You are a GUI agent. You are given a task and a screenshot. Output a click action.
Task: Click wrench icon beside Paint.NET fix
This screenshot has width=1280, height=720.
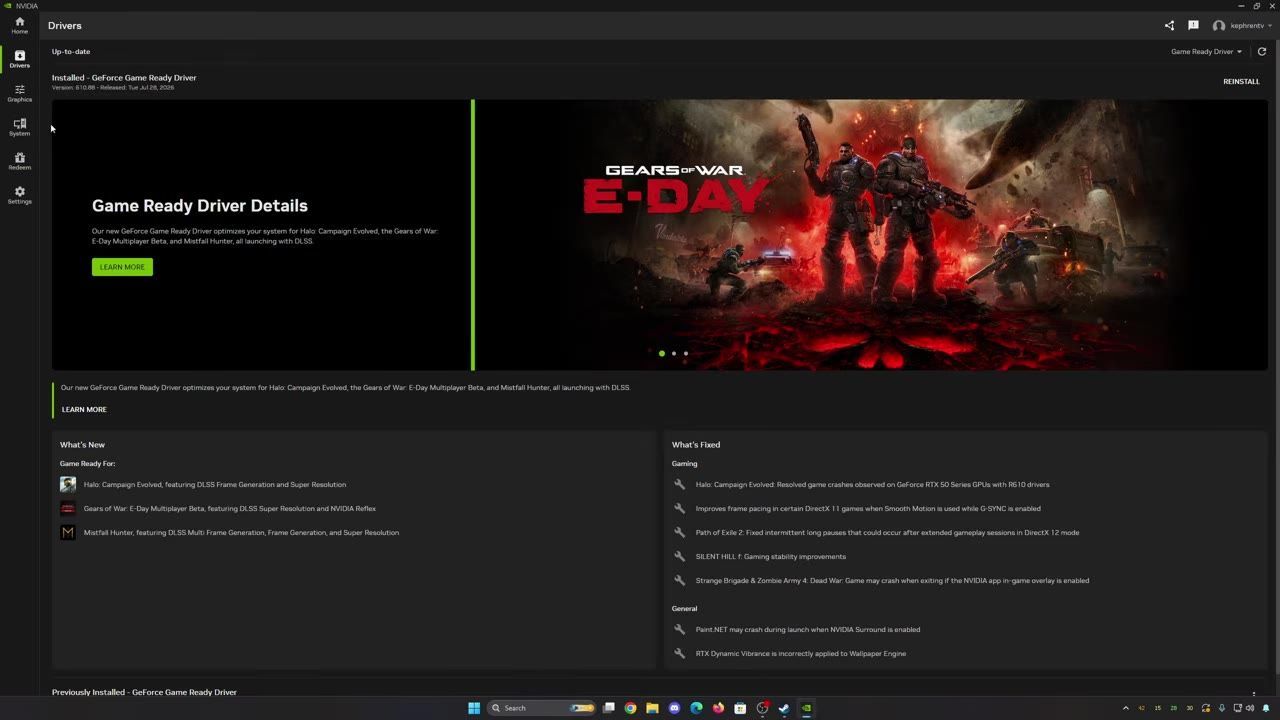(680, 629)
